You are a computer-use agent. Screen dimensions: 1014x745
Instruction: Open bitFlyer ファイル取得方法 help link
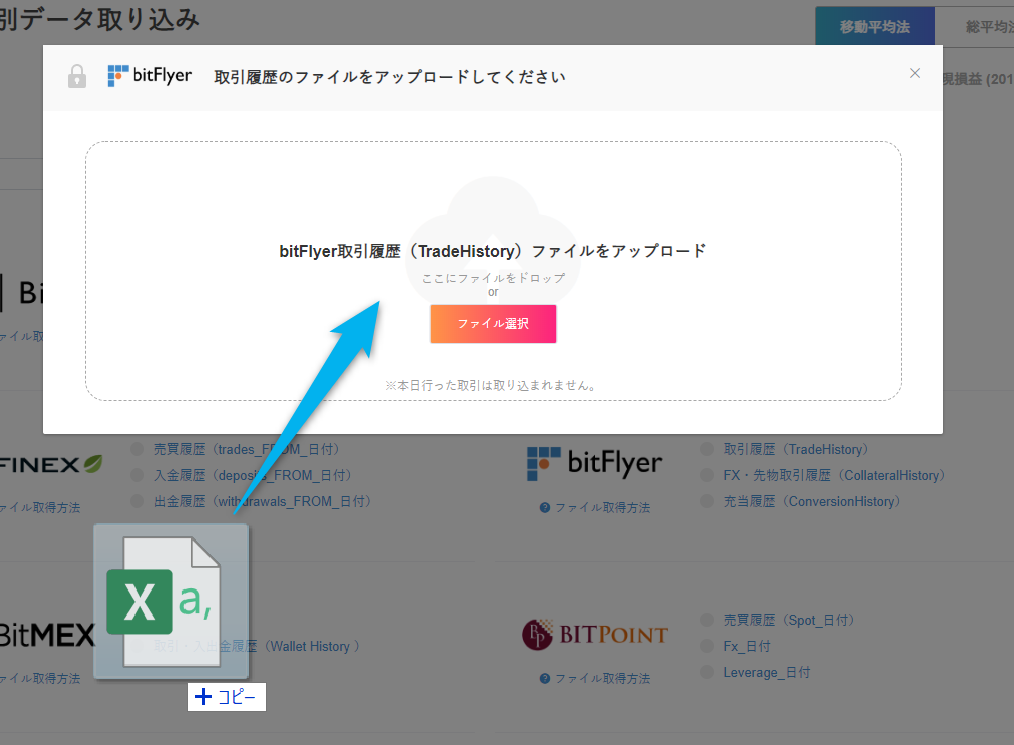pos(602,508)
